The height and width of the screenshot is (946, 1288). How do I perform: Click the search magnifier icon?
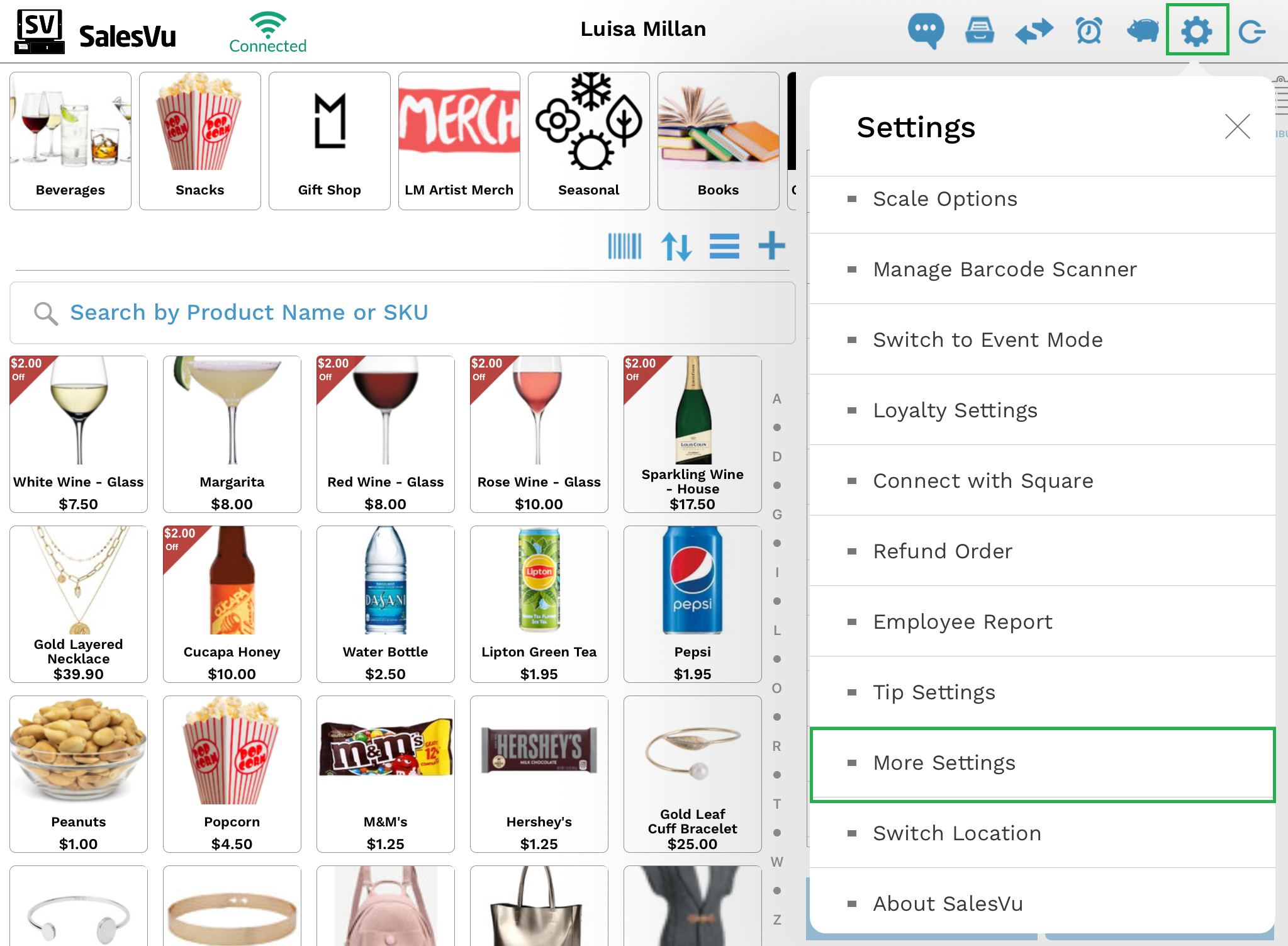[x=46, y=313]
